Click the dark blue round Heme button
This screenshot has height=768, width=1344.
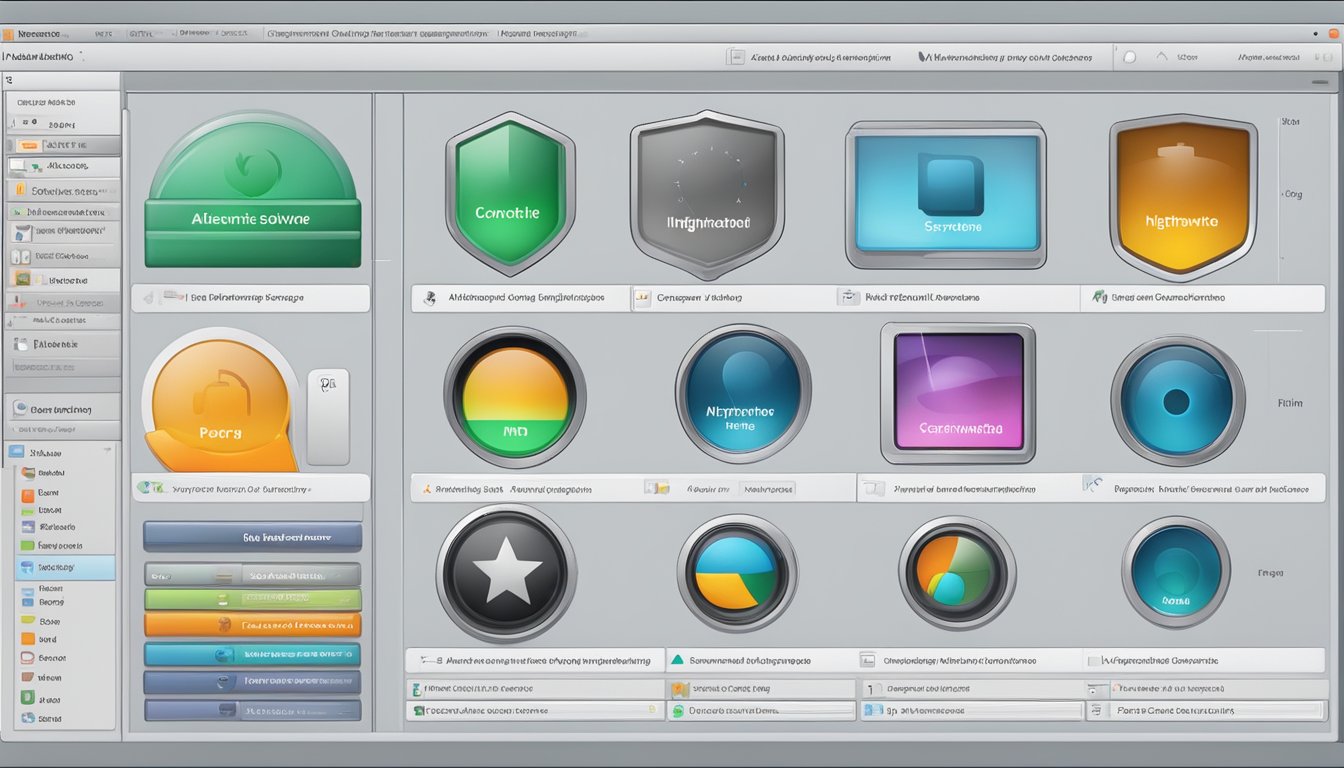pyautogui.click(x=742, y=393)
